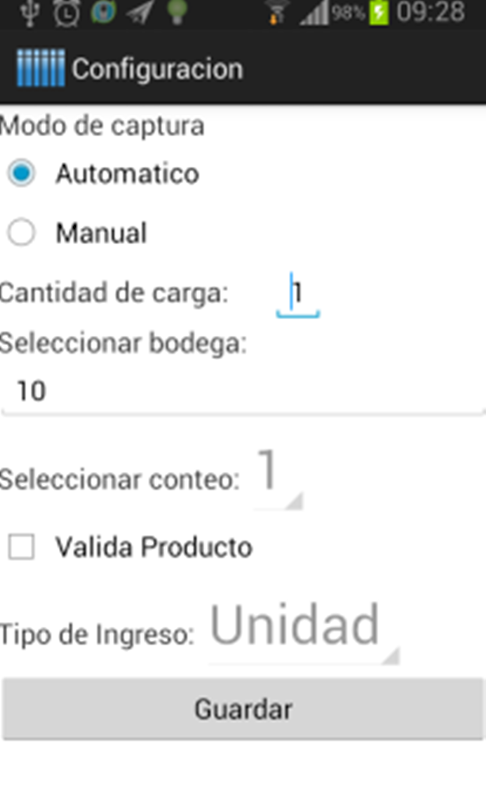The height and width of the screenshot is (800, 486).
Task: Tap the Modo de captura section label
Action: tap(102, 126)
